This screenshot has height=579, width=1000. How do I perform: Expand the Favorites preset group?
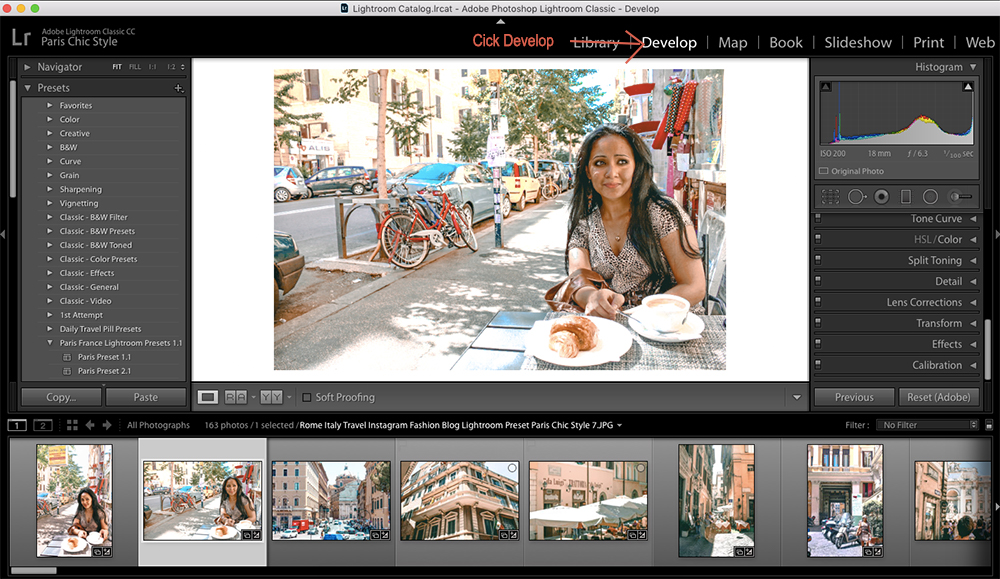tap(50, 105)
